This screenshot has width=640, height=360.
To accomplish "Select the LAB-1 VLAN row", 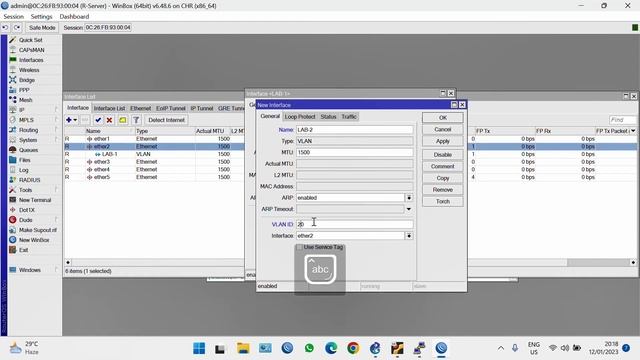I will pyautogui.click(x=154, y=154).
